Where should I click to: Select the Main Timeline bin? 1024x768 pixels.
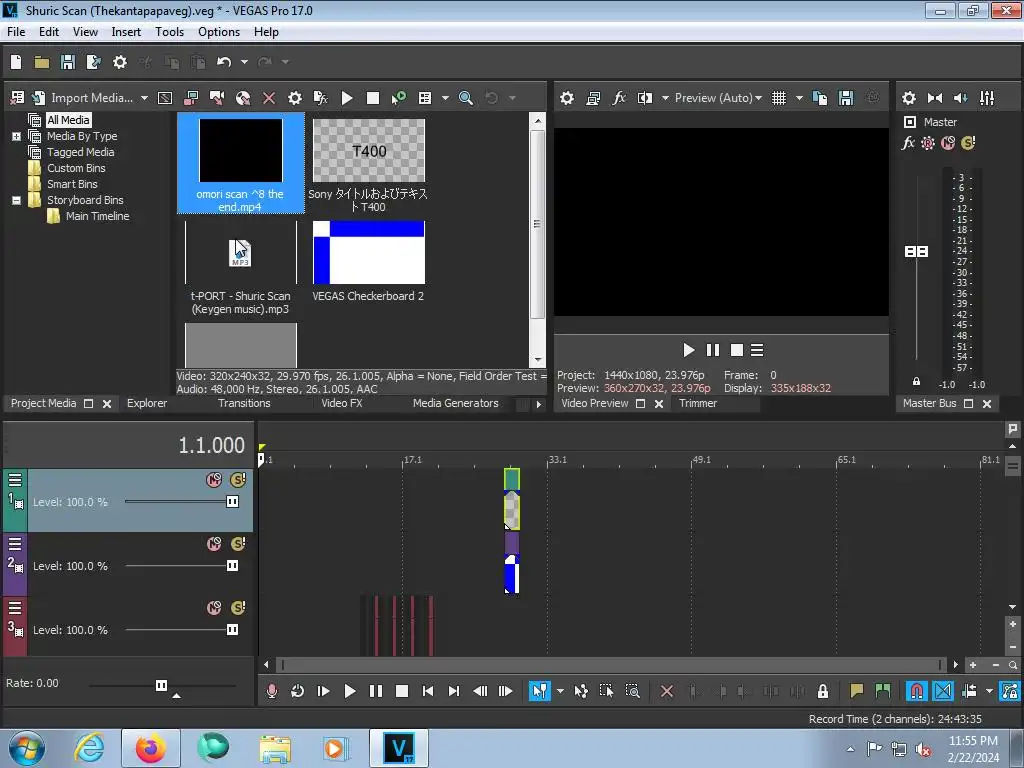[x=97, y=216]
